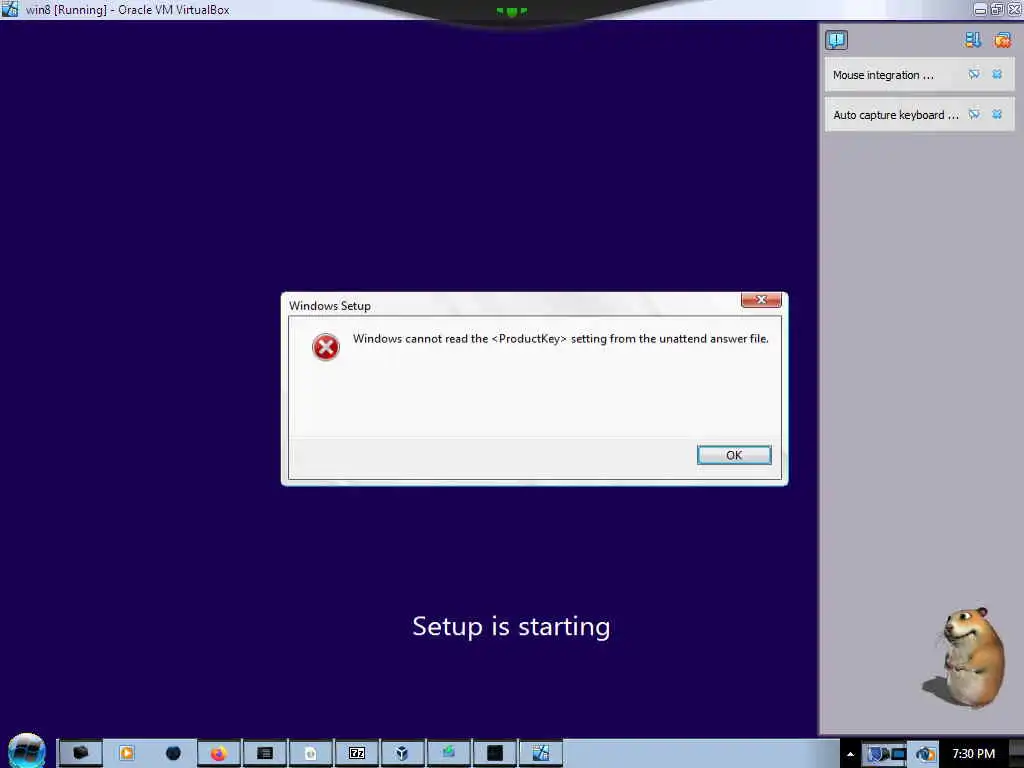Click OK in the Windows Setup dialog

click(734, 455)
